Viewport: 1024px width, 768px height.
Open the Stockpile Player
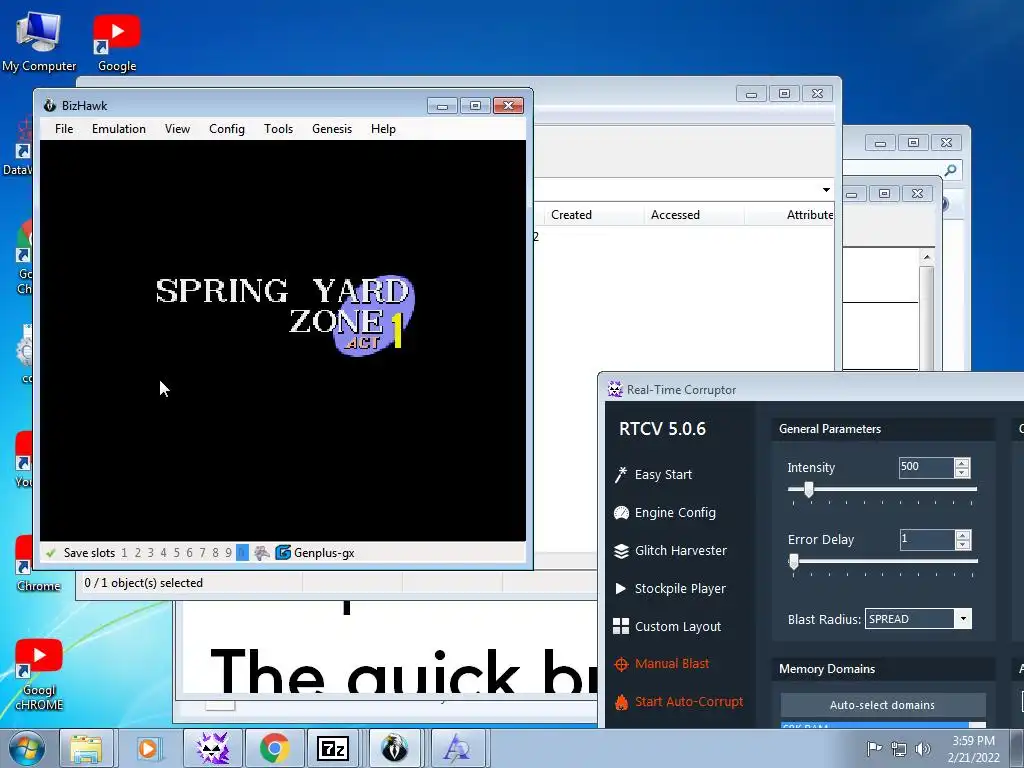(670, 588)
